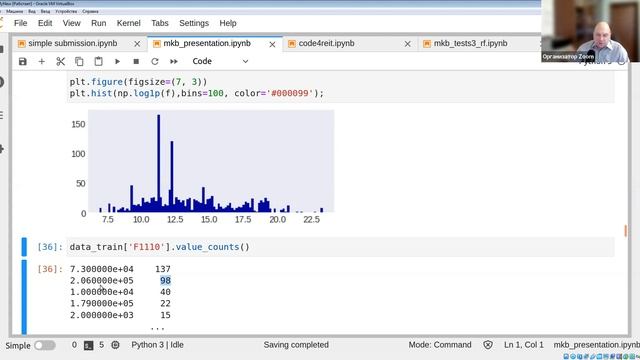Restart the kernel with the refresh icon
640x360 pixels.
(x=155, y=62)
